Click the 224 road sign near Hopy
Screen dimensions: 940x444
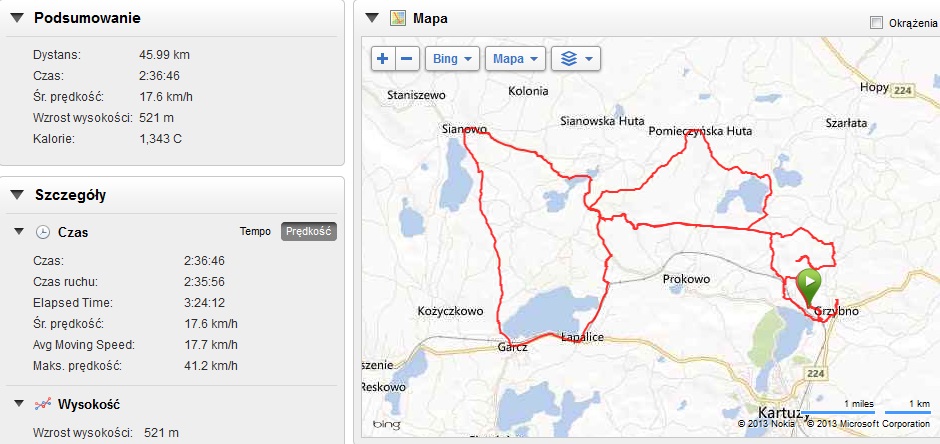[900, 90]
